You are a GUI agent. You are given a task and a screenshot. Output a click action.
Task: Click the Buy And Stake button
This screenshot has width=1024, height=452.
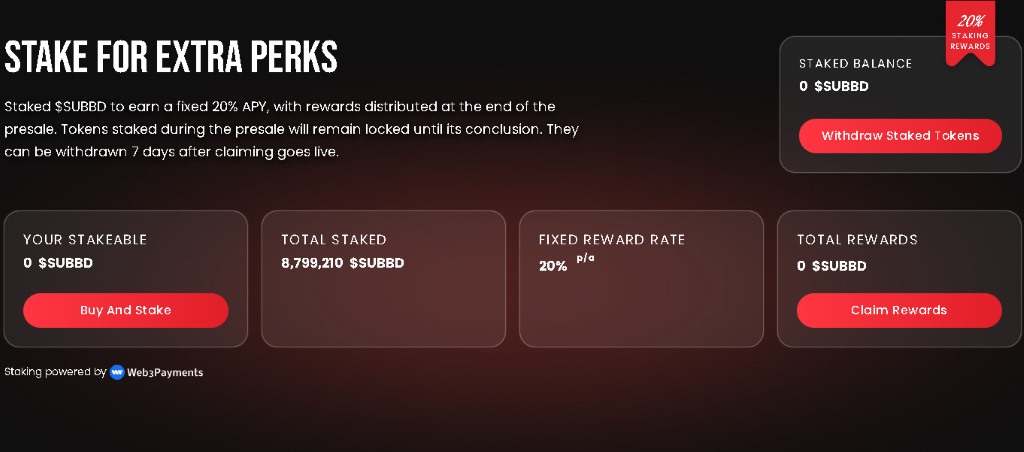(x=125, y=310)
